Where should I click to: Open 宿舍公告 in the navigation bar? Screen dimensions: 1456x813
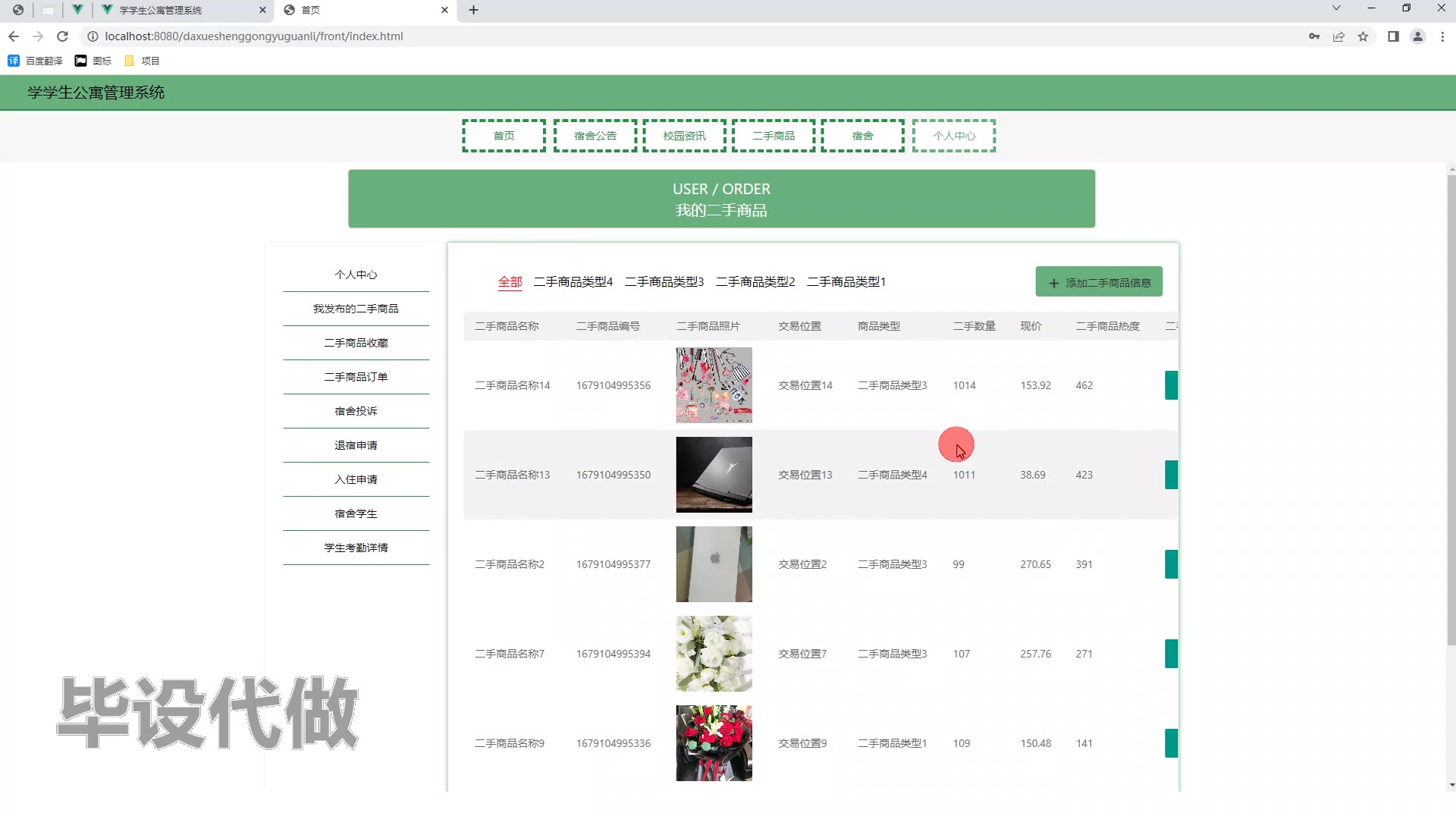coord(595,136)
